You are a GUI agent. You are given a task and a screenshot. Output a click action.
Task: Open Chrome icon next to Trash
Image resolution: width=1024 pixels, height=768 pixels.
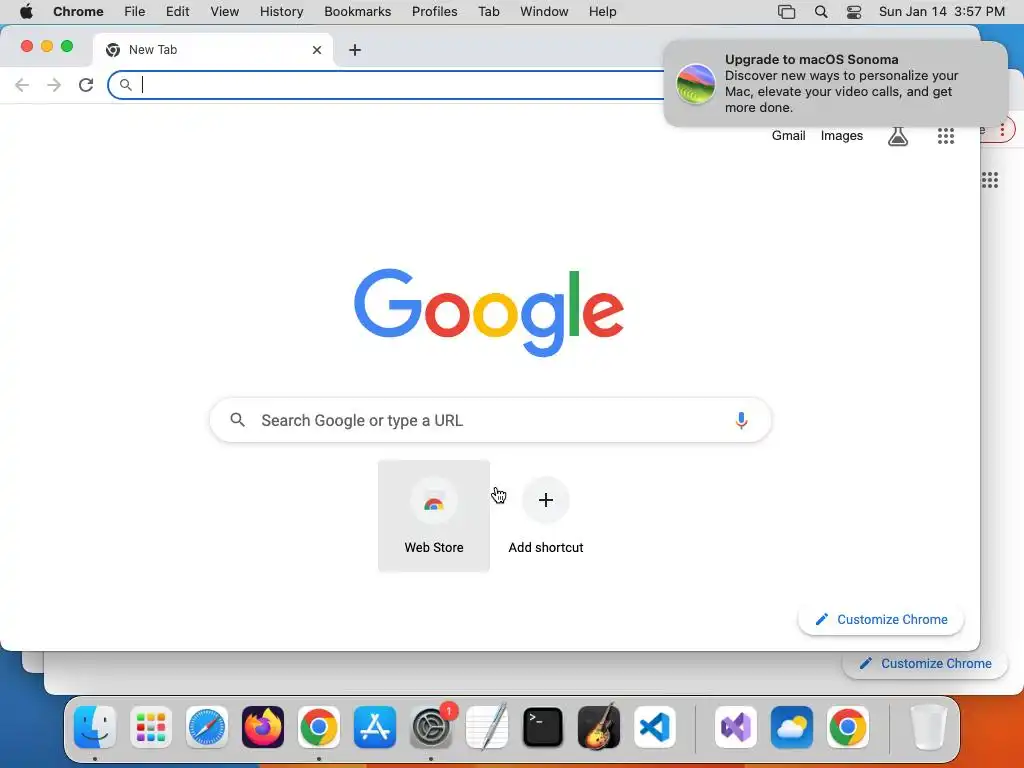coord(848,727)
